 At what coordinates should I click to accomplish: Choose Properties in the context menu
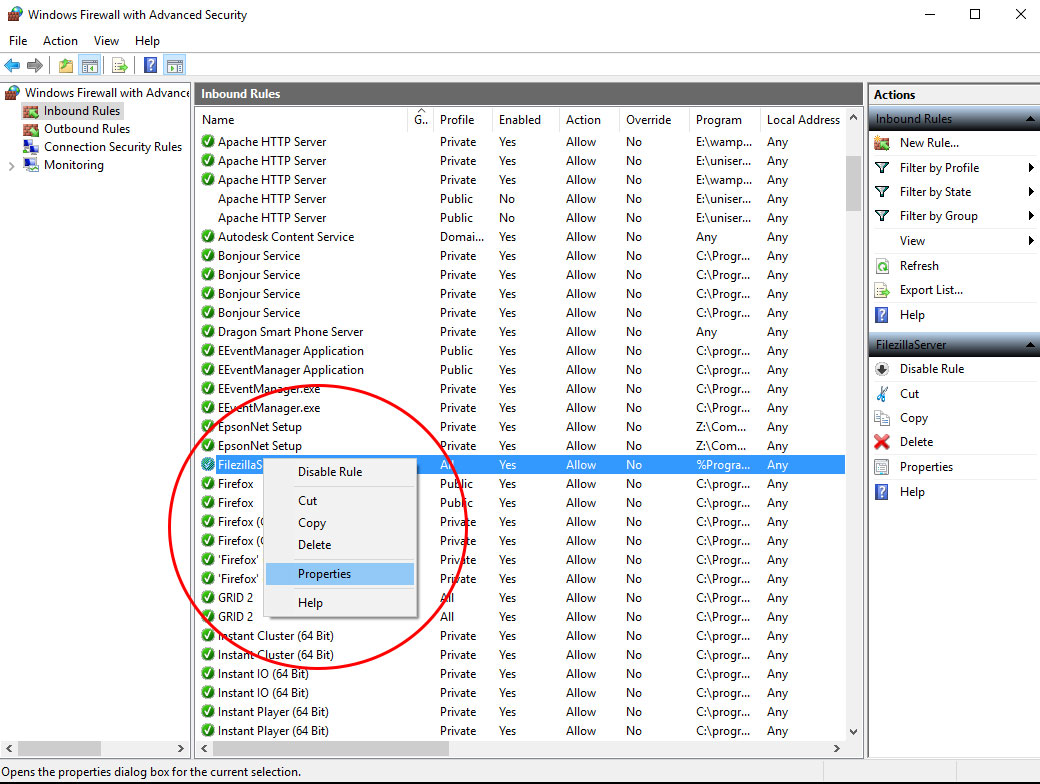(x=340, y=574)
